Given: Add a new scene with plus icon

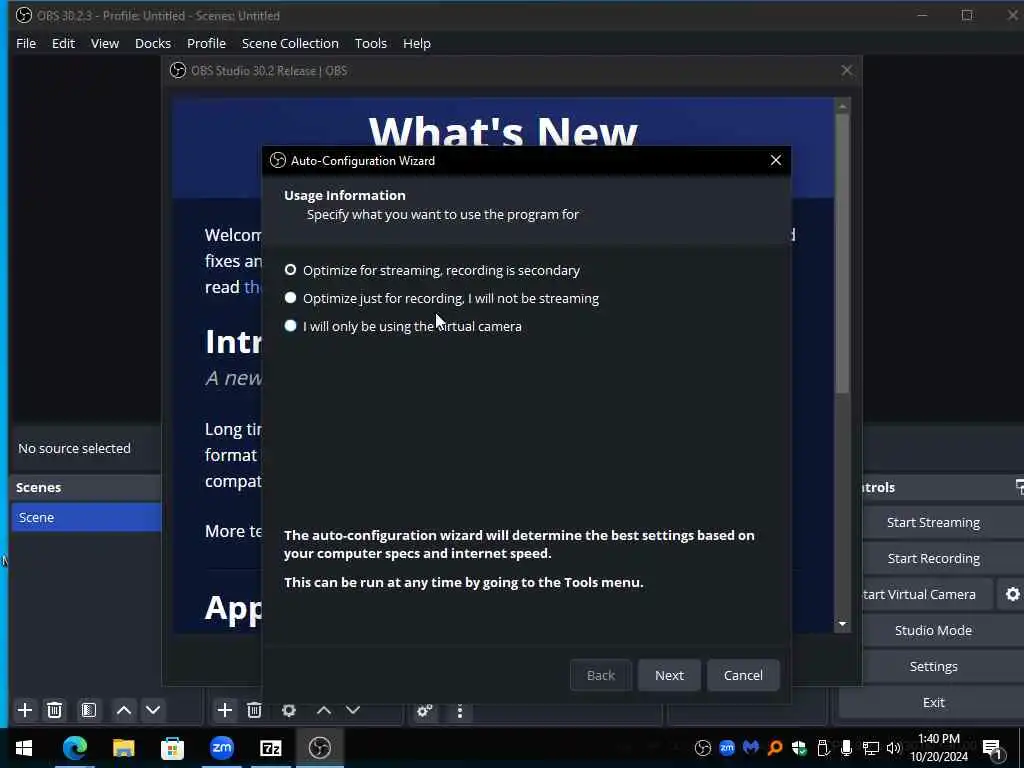Looking at the screenshot, I should [25, 710].
